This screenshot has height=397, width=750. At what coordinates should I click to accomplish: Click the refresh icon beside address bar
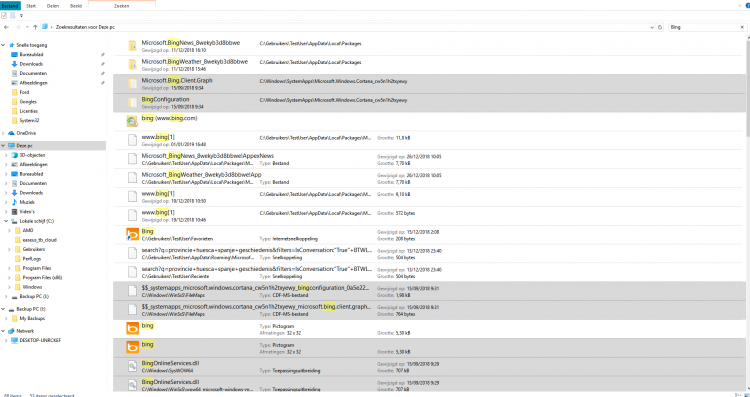tap(660, 27)
